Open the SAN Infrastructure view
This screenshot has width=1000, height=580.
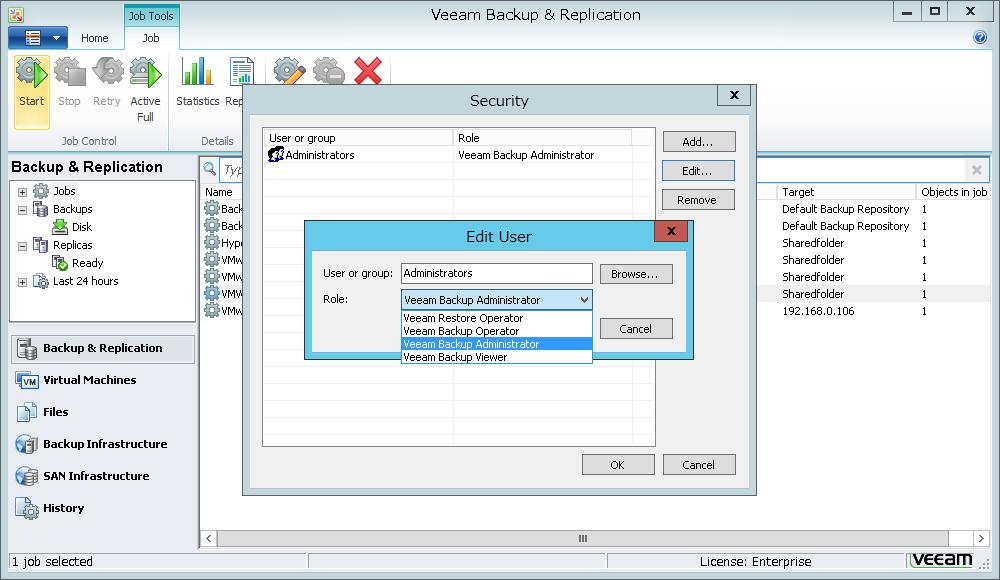tap(103, 476)
